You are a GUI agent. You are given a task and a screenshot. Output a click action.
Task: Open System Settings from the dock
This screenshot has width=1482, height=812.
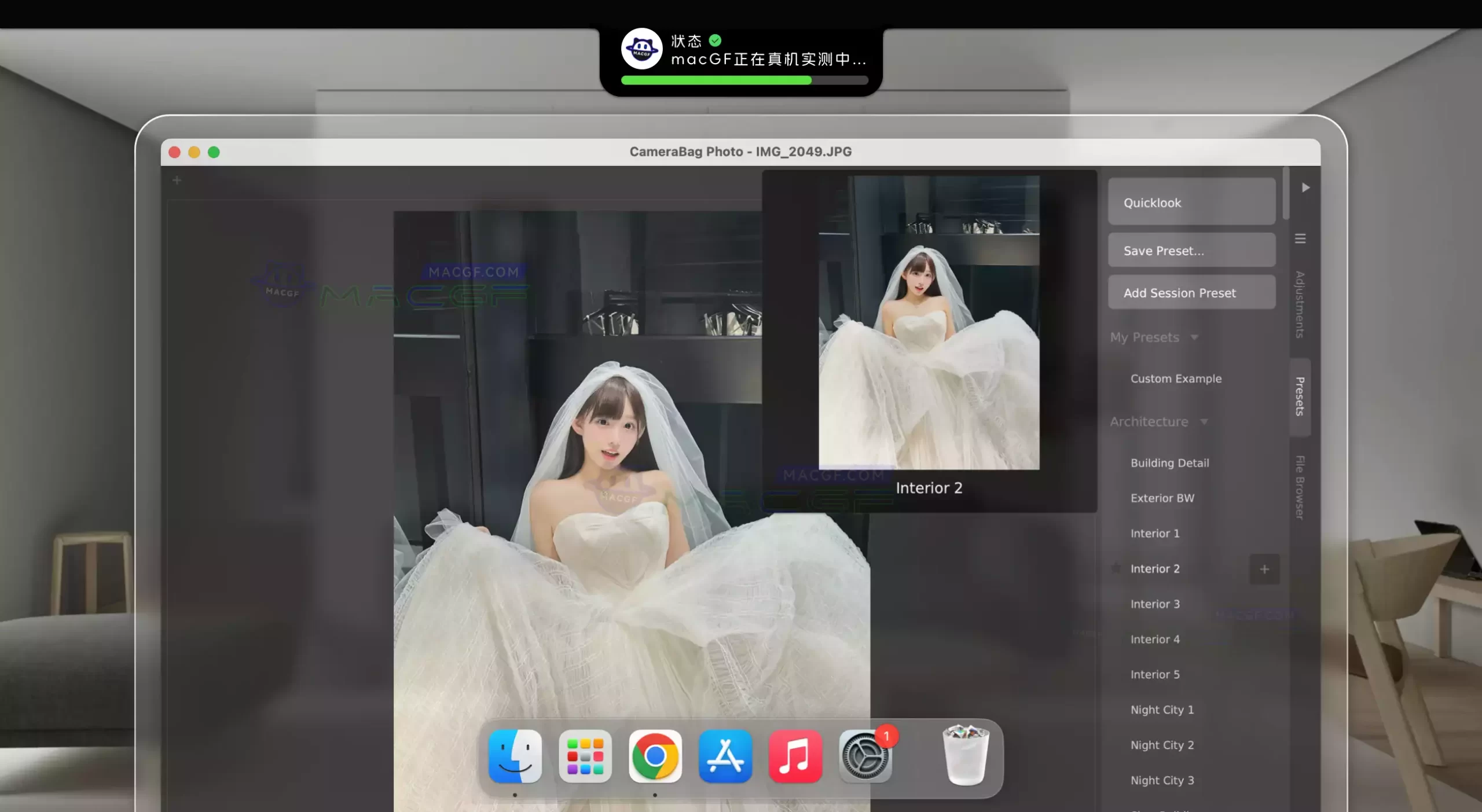[865, 756]
